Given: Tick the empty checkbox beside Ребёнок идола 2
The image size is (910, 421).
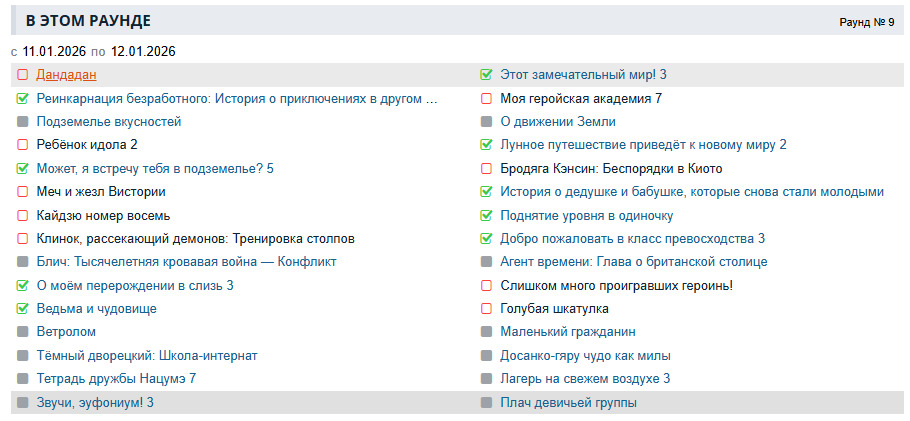Looking at the screenshot, I should click(x=23, y=145).
